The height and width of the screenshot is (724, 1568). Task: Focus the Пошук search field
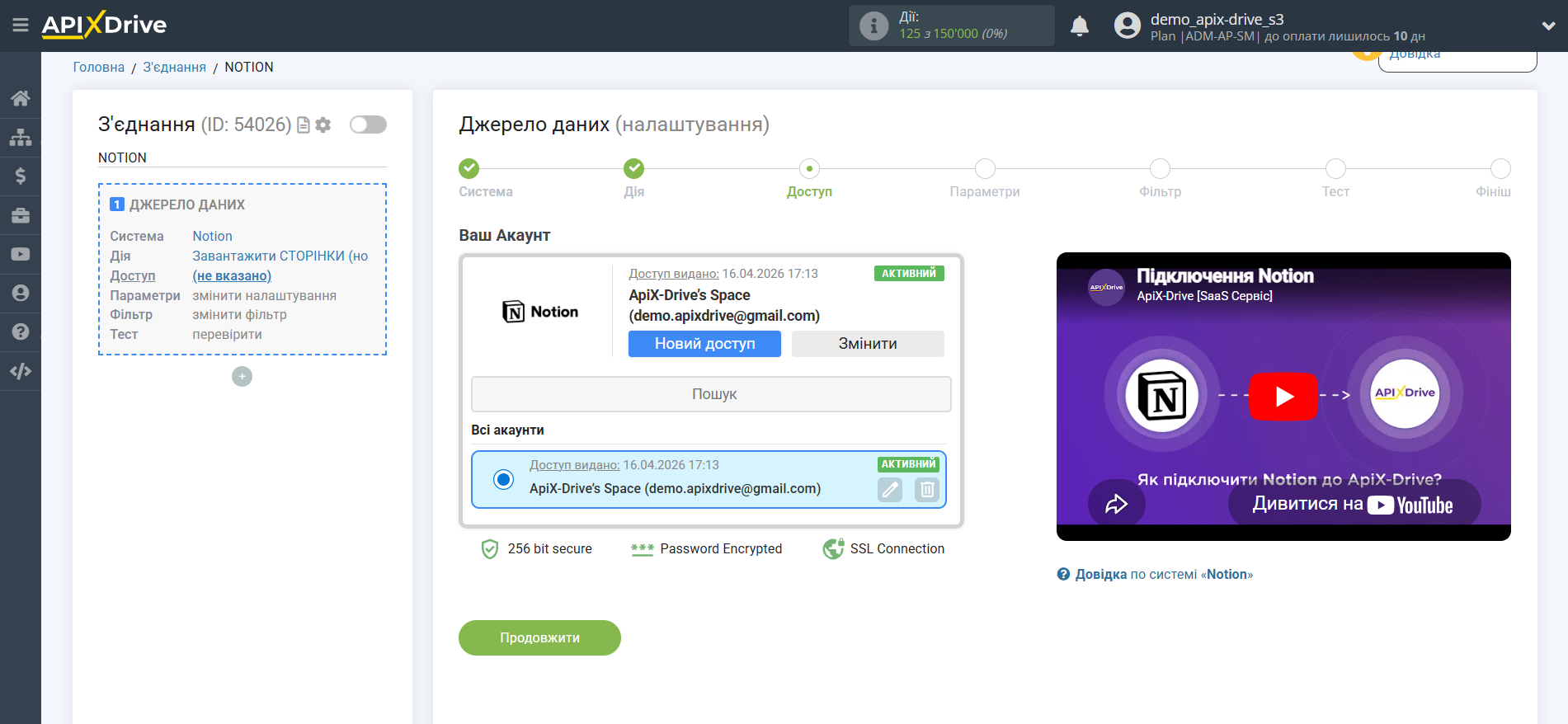711,394
